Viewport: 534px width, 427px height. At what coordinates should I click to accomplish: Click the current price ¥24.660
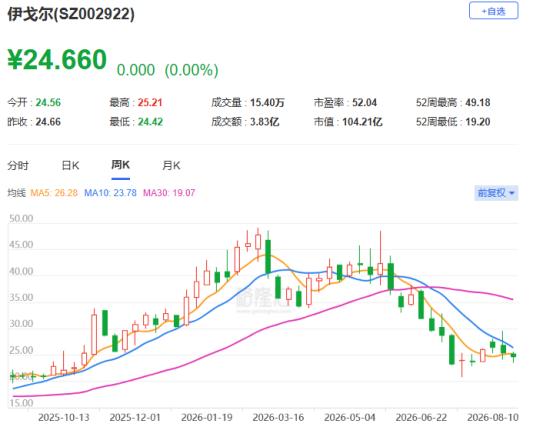coord(57,60)
